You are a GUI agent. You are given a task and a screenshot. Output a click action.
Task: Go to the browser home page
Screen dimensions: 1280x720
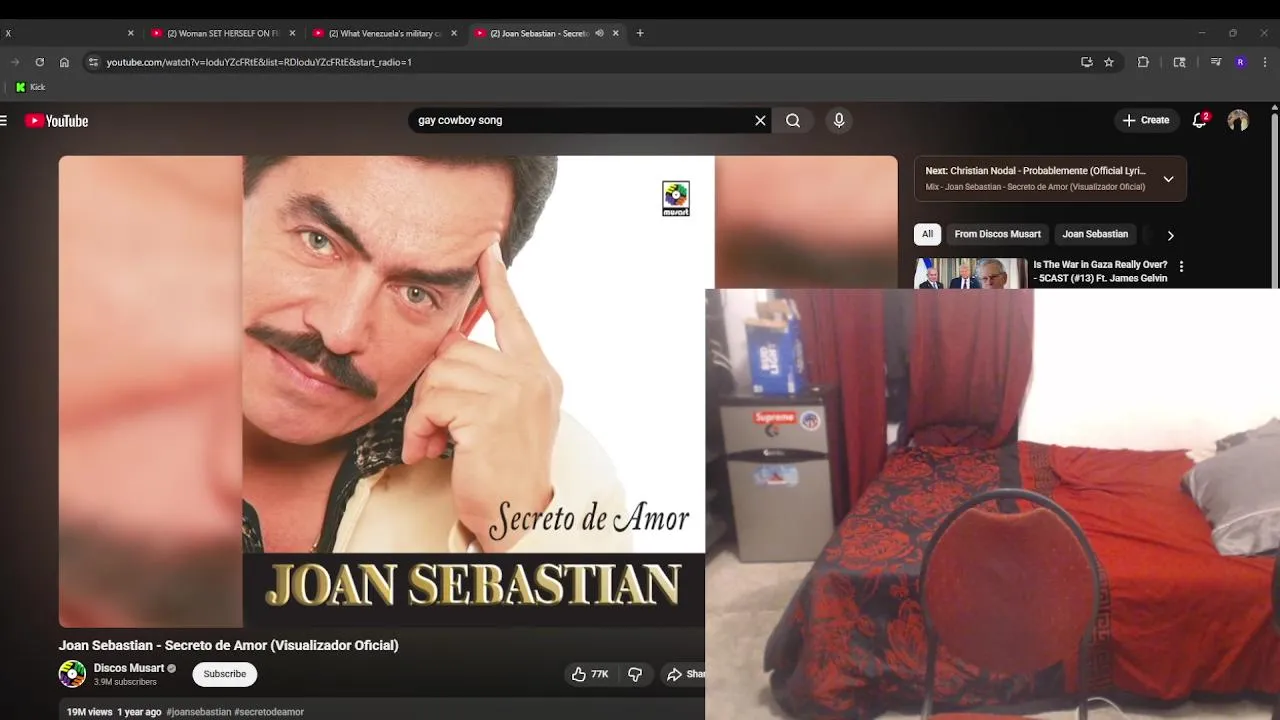click(64, 62)
